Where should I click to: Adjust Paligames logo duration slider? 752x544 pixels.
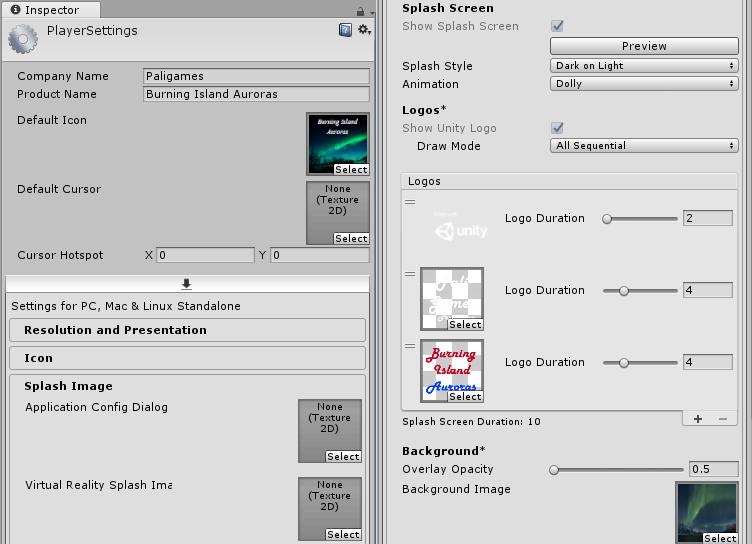point(640,291)
